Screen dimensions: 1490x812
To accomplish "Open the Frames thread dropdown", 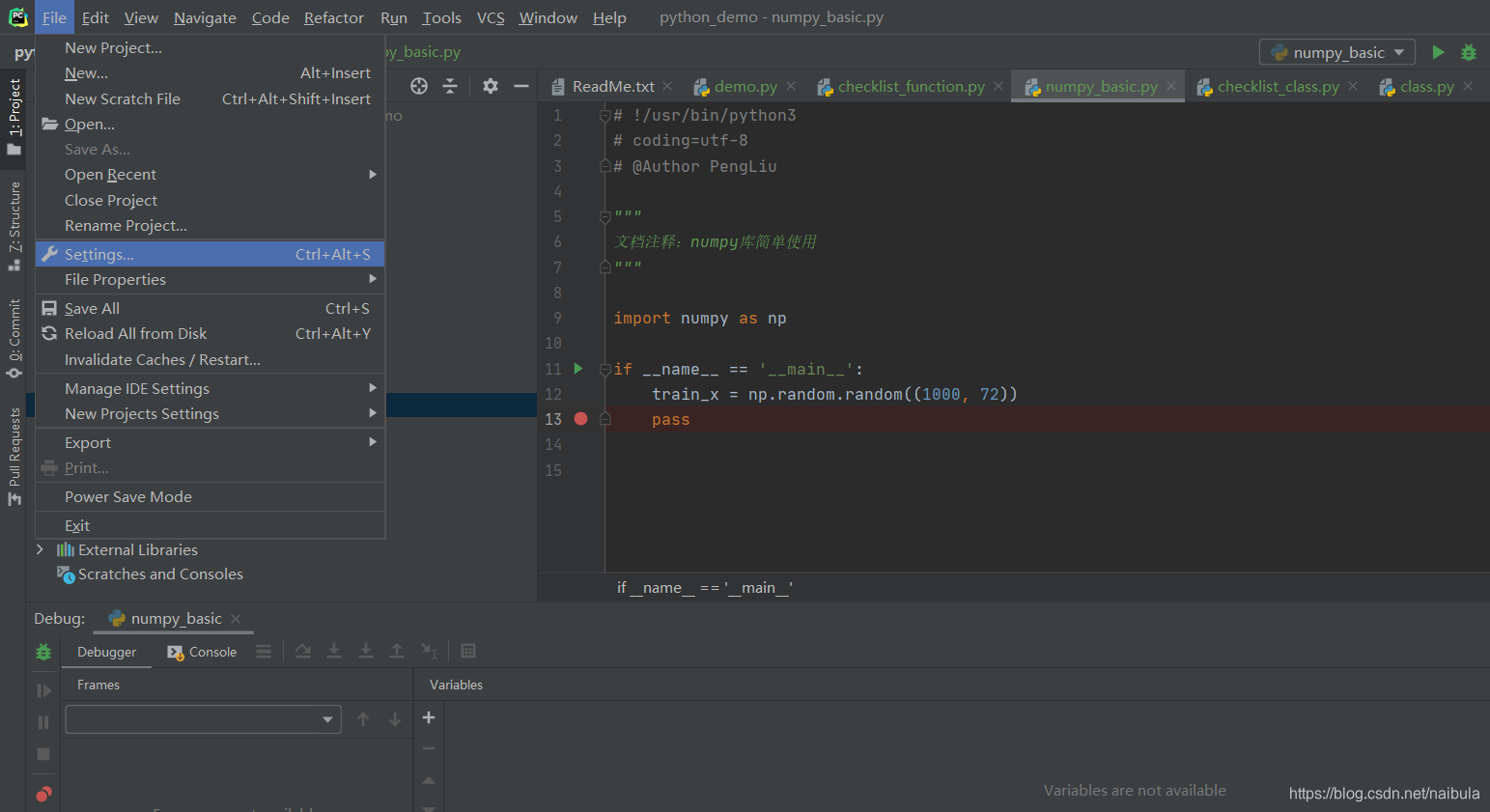I will pos(203,719).
